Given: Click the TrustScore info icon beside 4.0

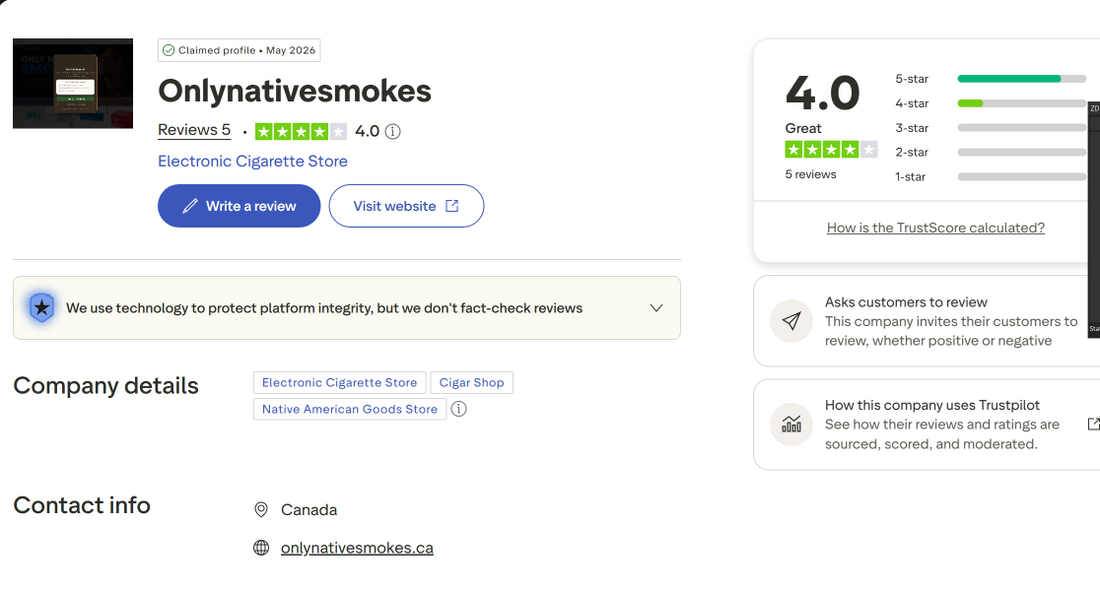Looking at the screenshot, I should [x=393, y=131].
